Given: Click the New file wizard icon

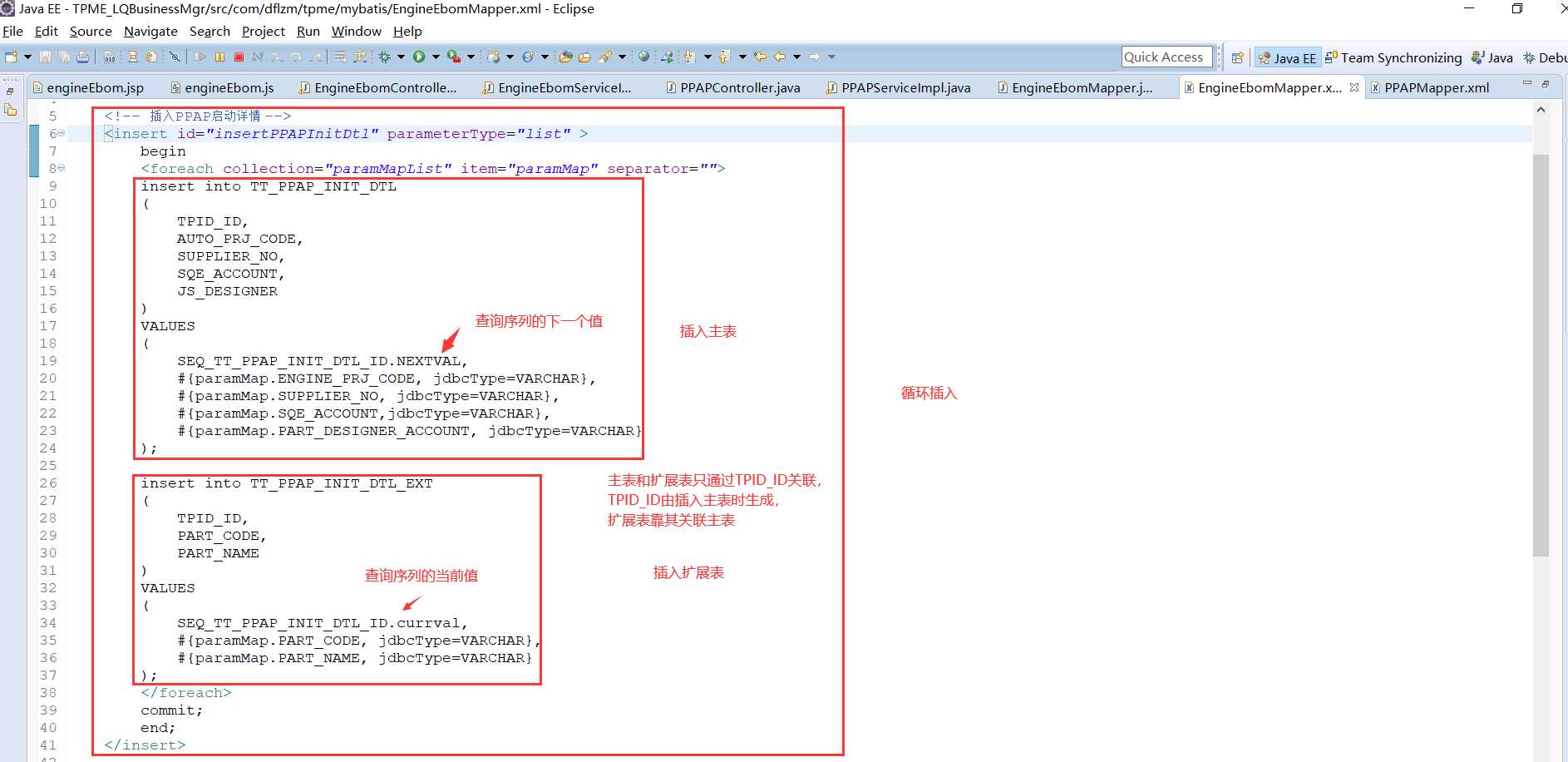Looking at the screenshot, I should coord(11,57).
